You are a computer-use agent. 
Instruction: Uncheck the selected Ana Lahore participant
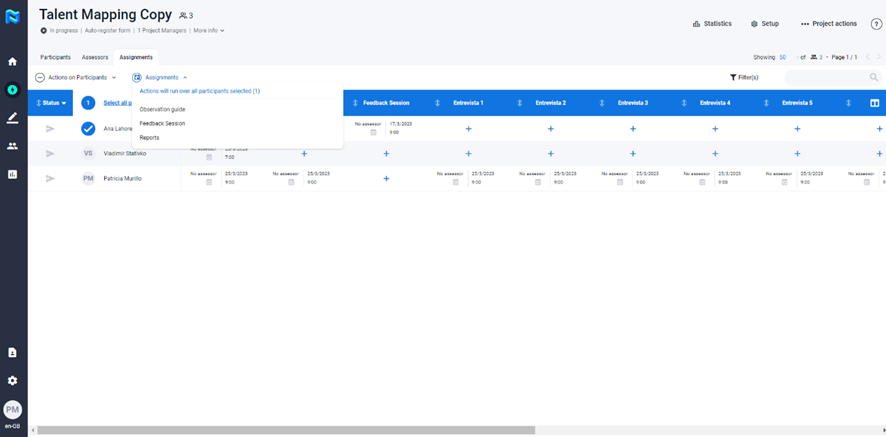pos(88,129)
